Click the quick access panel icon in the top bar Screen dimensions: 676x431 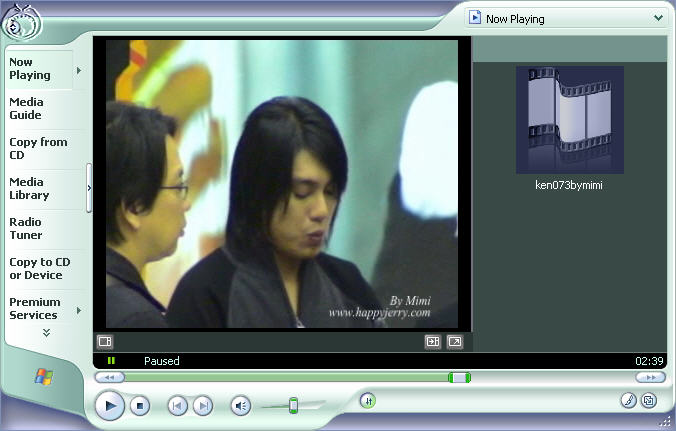tap(475, 18)
